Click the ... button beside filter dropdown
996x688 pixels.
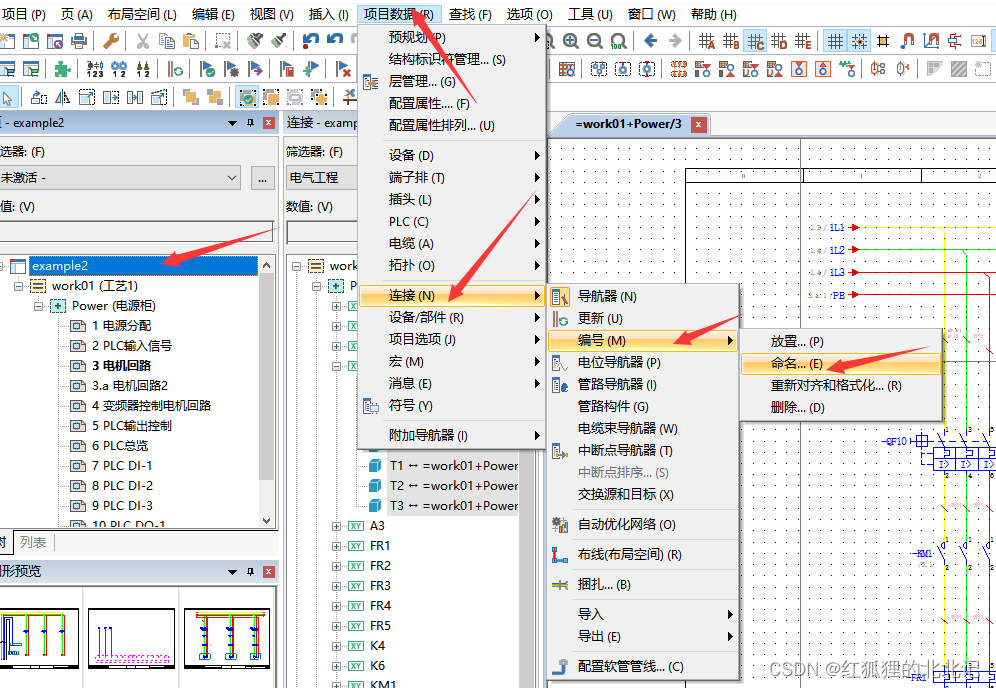[263, 178]
